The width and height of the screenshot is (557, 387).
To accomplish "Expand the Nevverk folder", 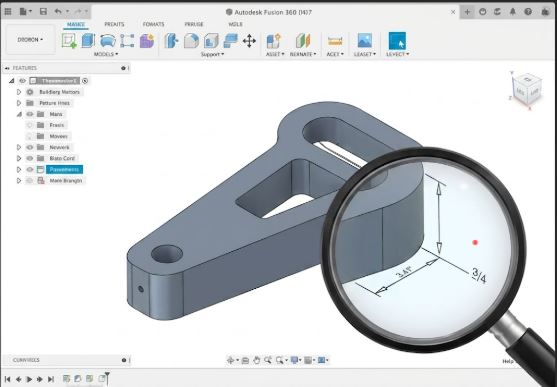I will [x=19, y=147].
